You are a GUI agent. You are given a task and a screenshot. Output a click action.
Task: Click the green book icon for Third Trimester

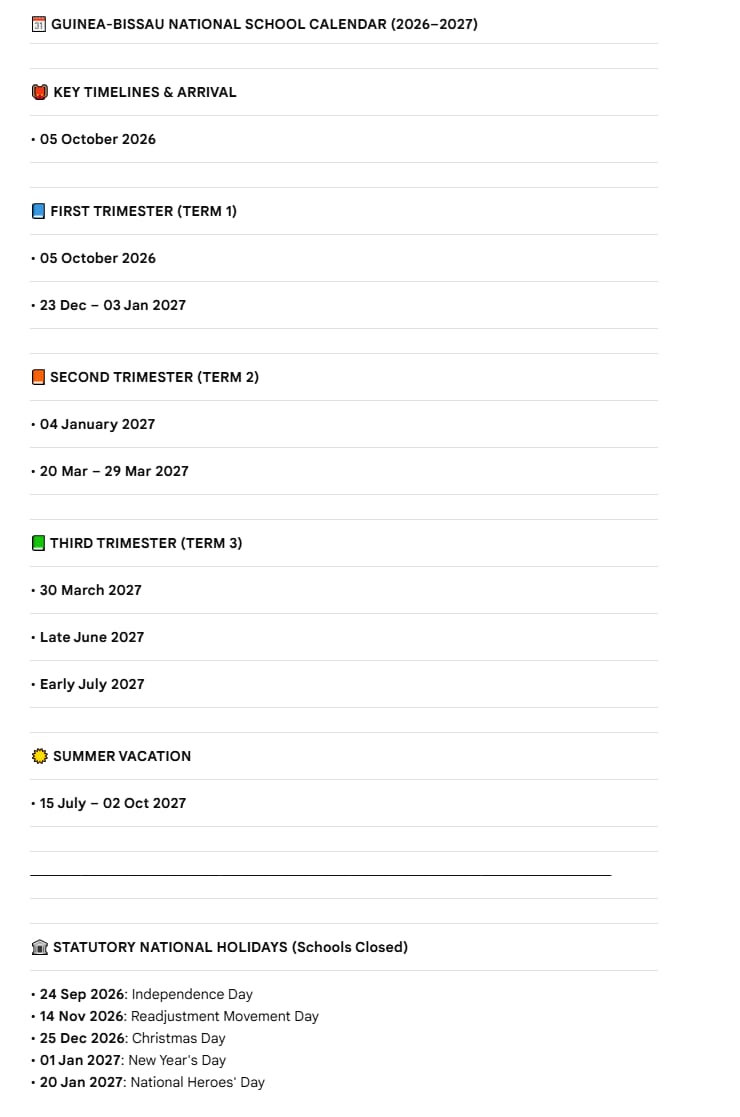coord(38,543)
